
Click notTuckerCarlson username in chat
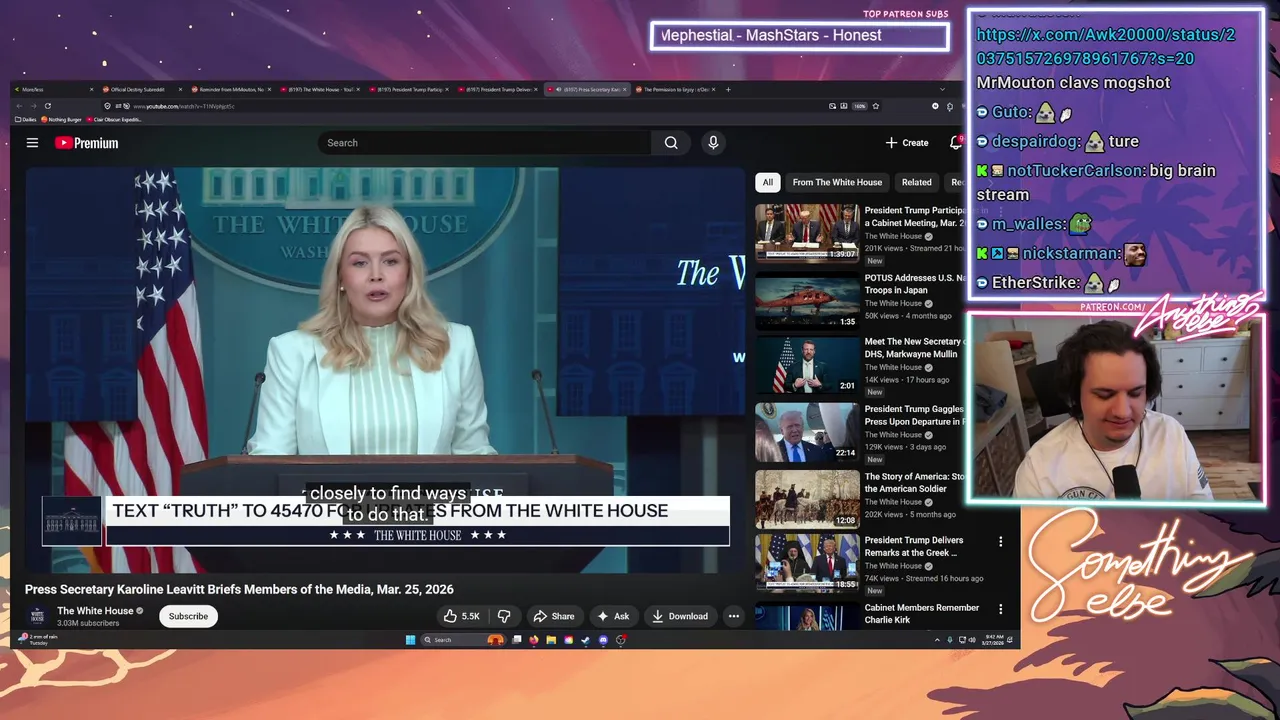(1074, 171)
